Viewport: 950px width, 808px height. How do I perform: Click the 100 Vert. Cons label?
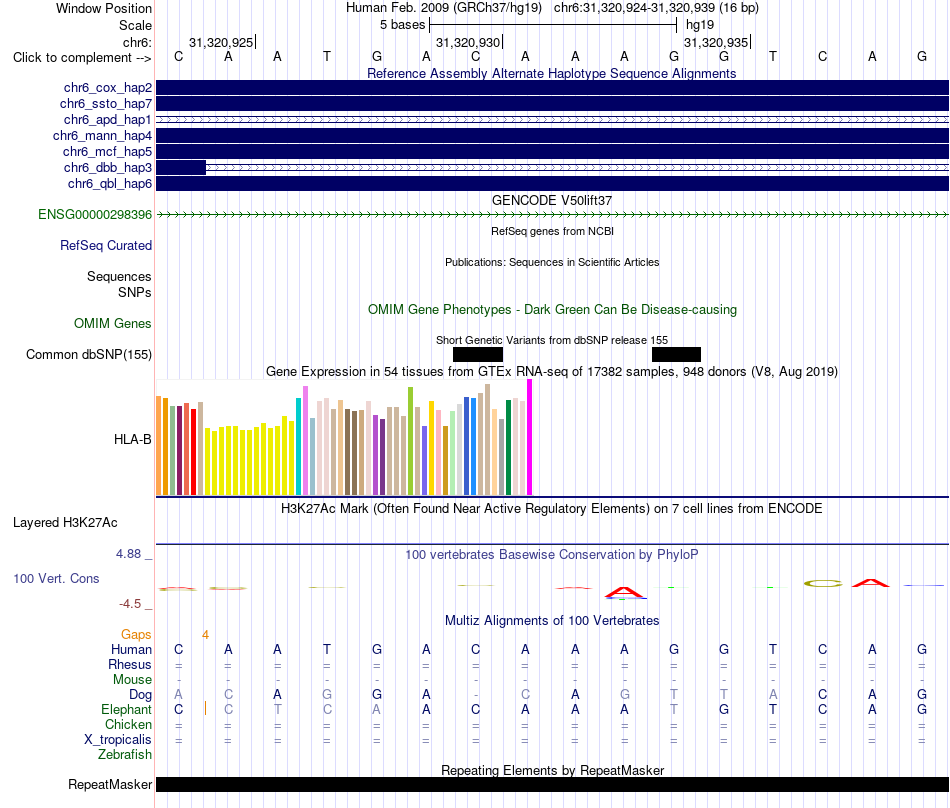click(56, 578)
